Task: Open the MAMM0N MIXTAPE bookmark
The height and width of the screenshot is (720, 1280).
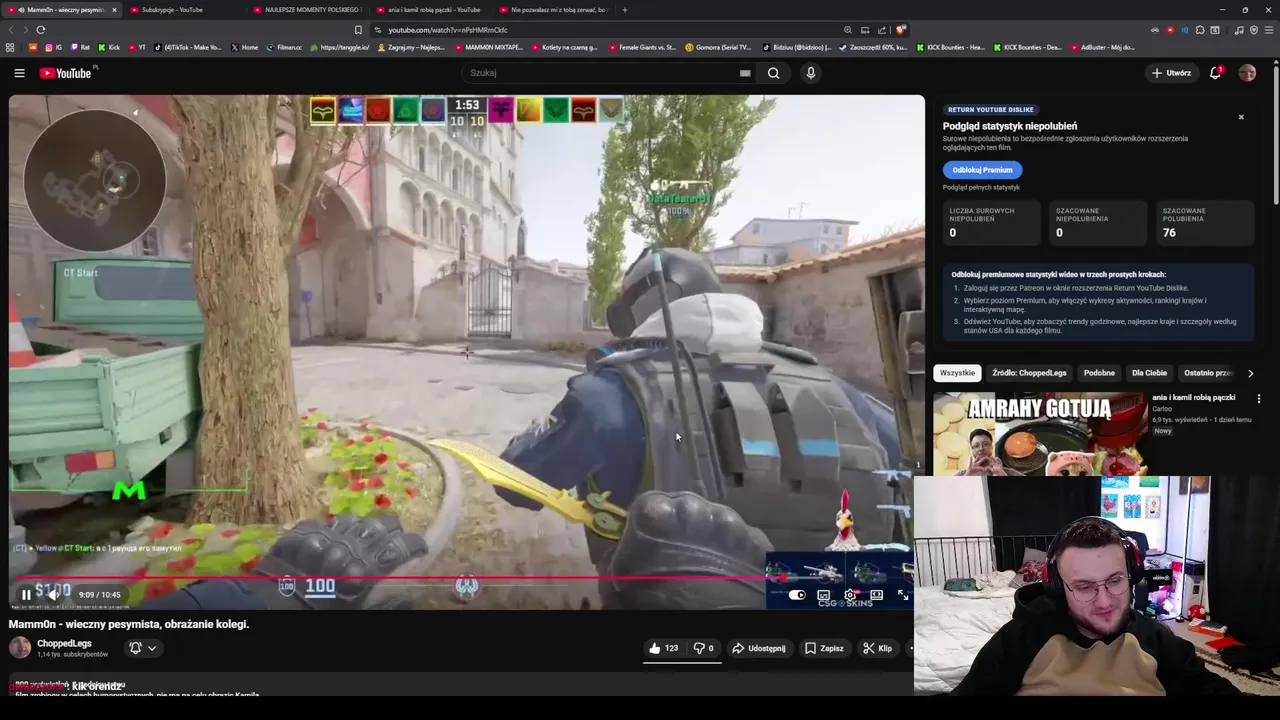Action: [488, 47]
